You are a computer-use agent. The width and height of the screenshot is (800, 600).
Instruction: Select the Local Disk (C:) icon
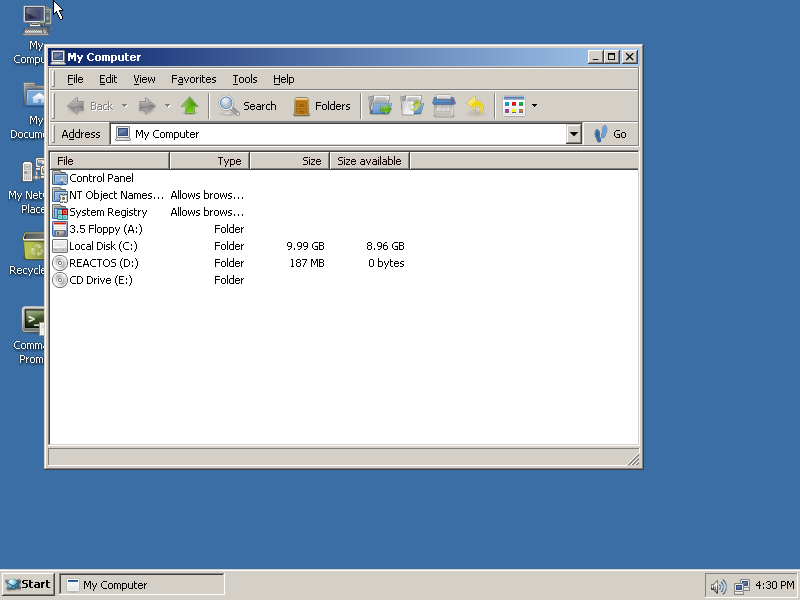[x=60, y=246]
